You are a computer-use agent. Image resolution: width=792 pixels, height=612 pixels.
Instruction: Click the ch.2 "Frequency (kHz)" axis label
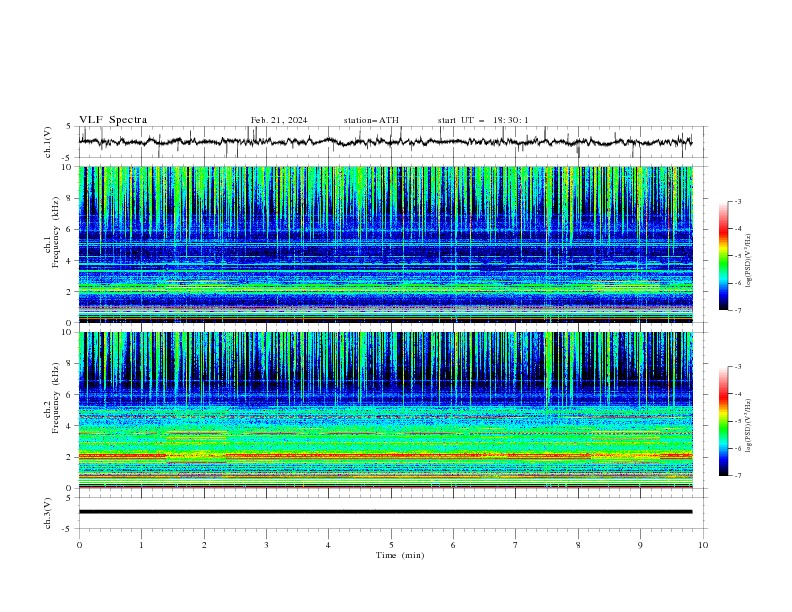click(56, 397)
